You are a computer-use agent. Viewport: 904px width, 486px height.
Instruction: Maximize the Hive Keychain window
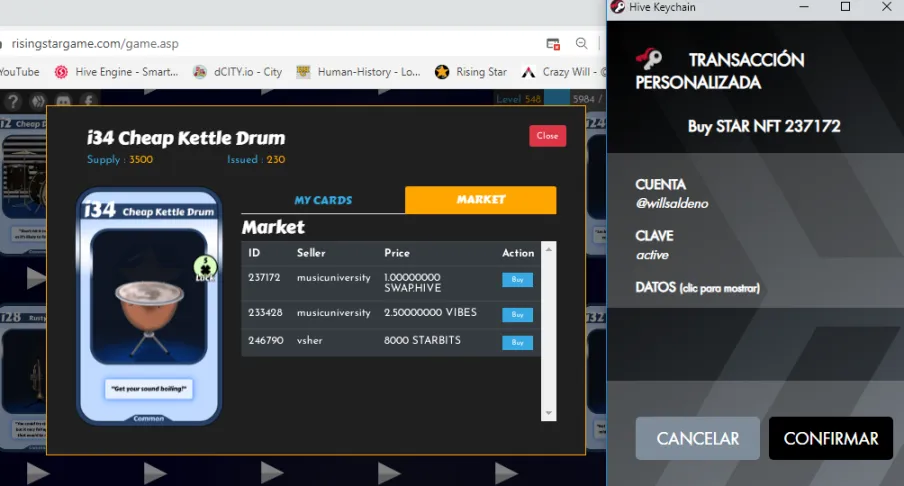click(x=845, y=7)
